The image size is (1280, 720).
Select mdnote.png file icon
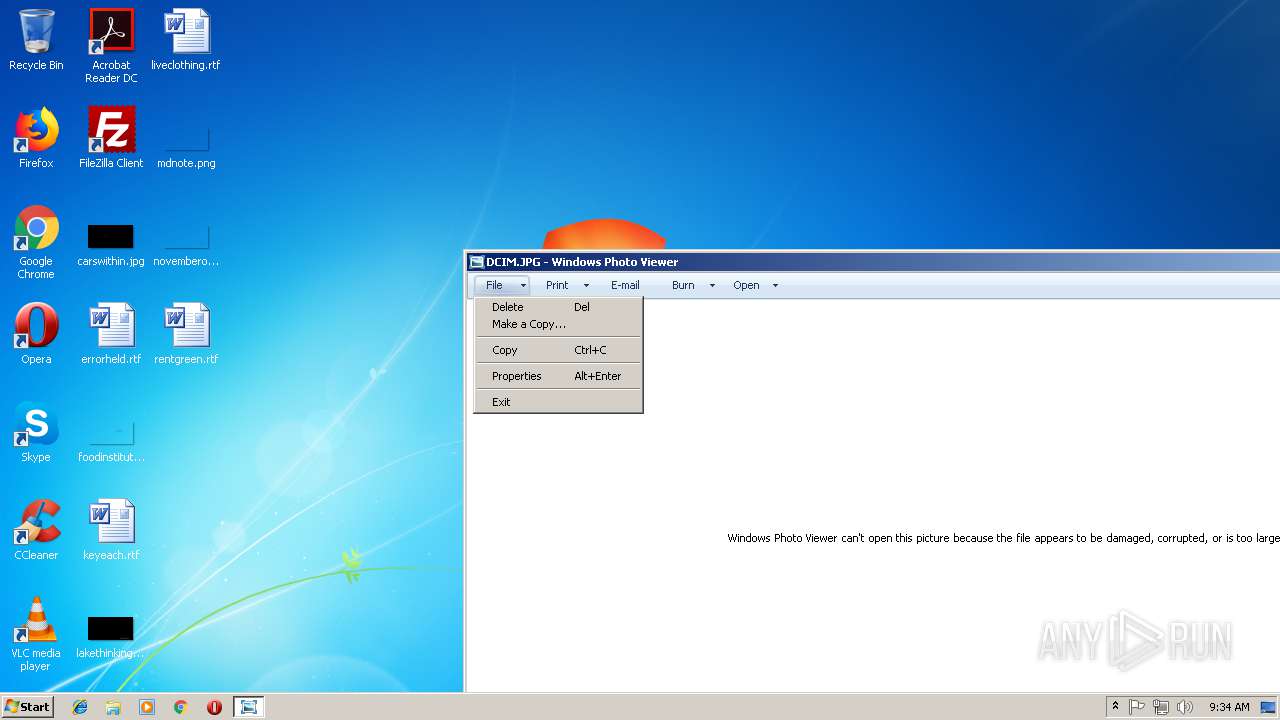pos(186,146)
